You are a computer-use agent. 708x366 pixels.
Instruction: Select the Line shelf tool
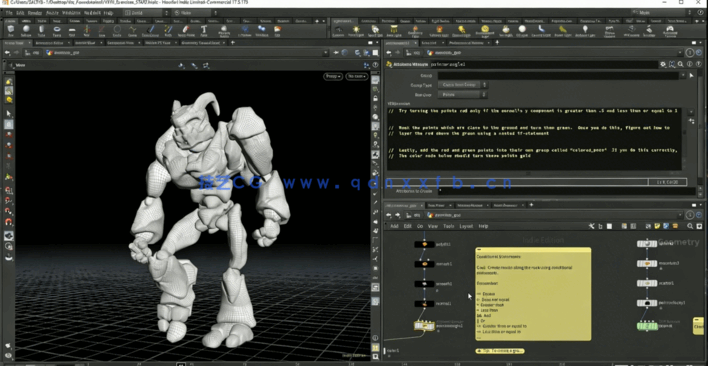coord(102,30)
